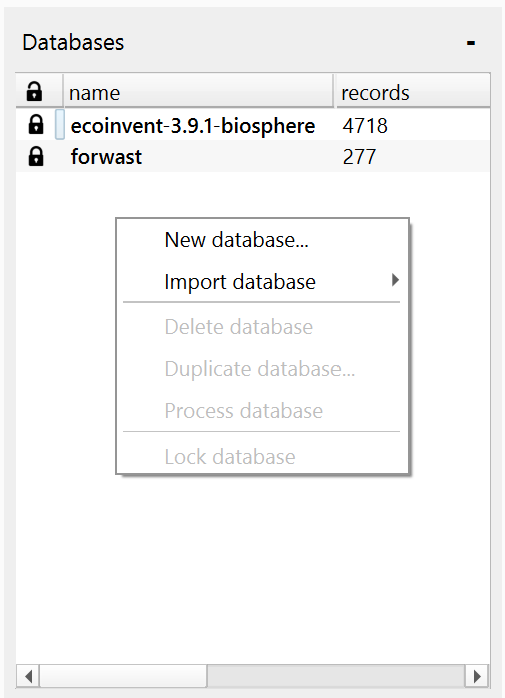Sort table by records column header
This screenshot has height=698, width=505.
tap(413, 92)
